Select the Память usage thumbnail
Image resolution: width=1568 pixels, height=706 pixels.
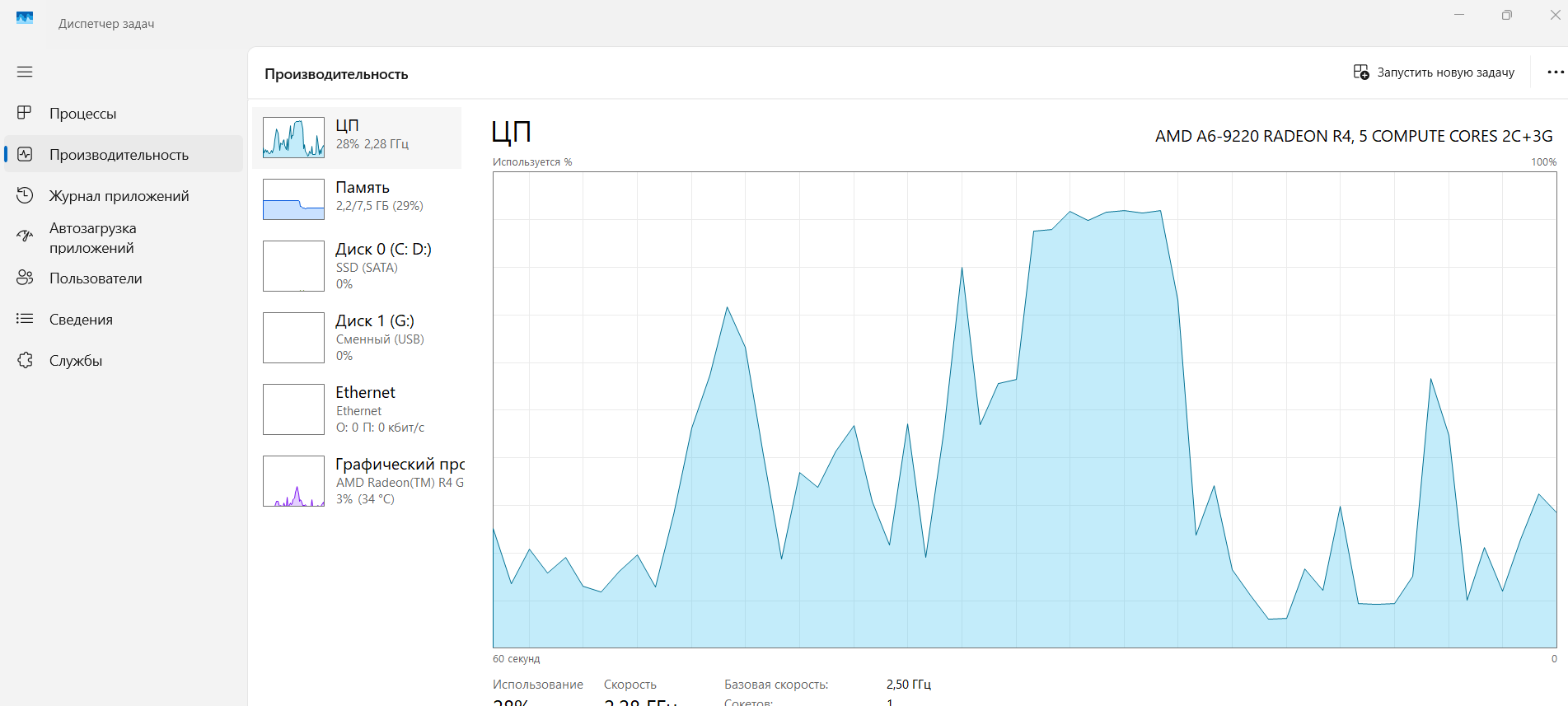293,199
